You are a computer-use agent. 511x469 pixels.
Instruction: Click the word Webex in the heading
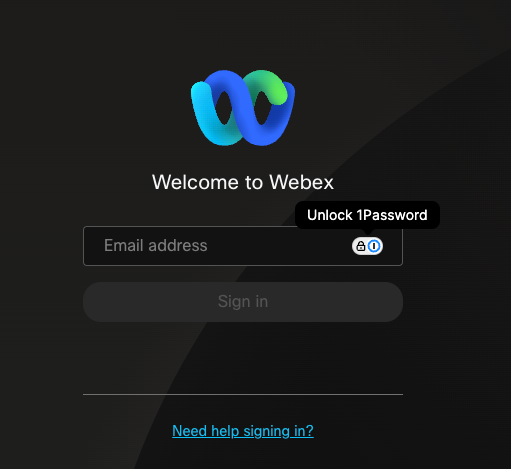point(301,182)
